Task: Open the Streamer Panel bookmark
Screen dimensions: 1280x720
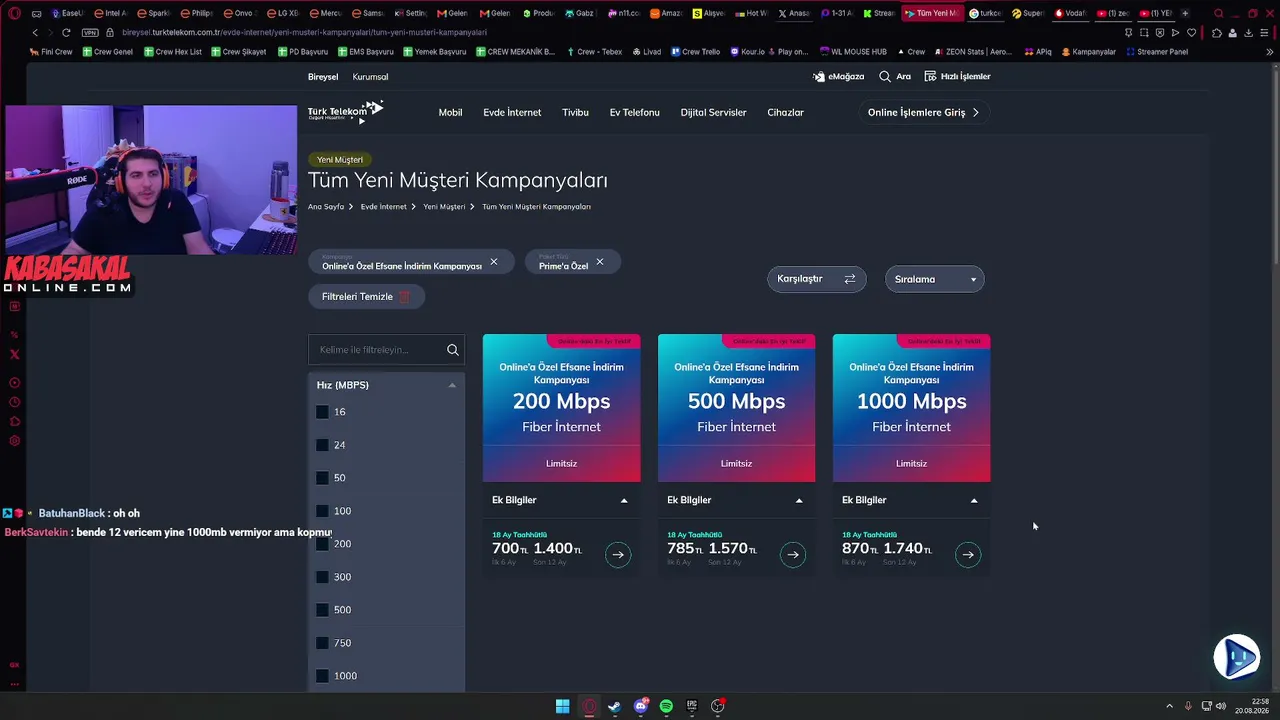Action: [1157, 52]
